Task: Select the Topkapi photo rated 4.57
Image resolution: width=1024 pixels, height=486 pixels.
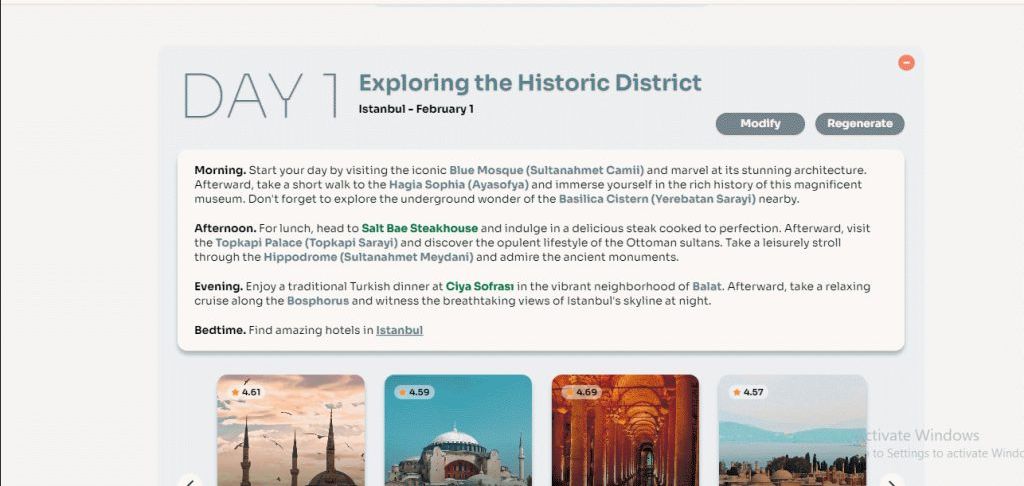Action: pyautogui.click(x=793, y=430)
